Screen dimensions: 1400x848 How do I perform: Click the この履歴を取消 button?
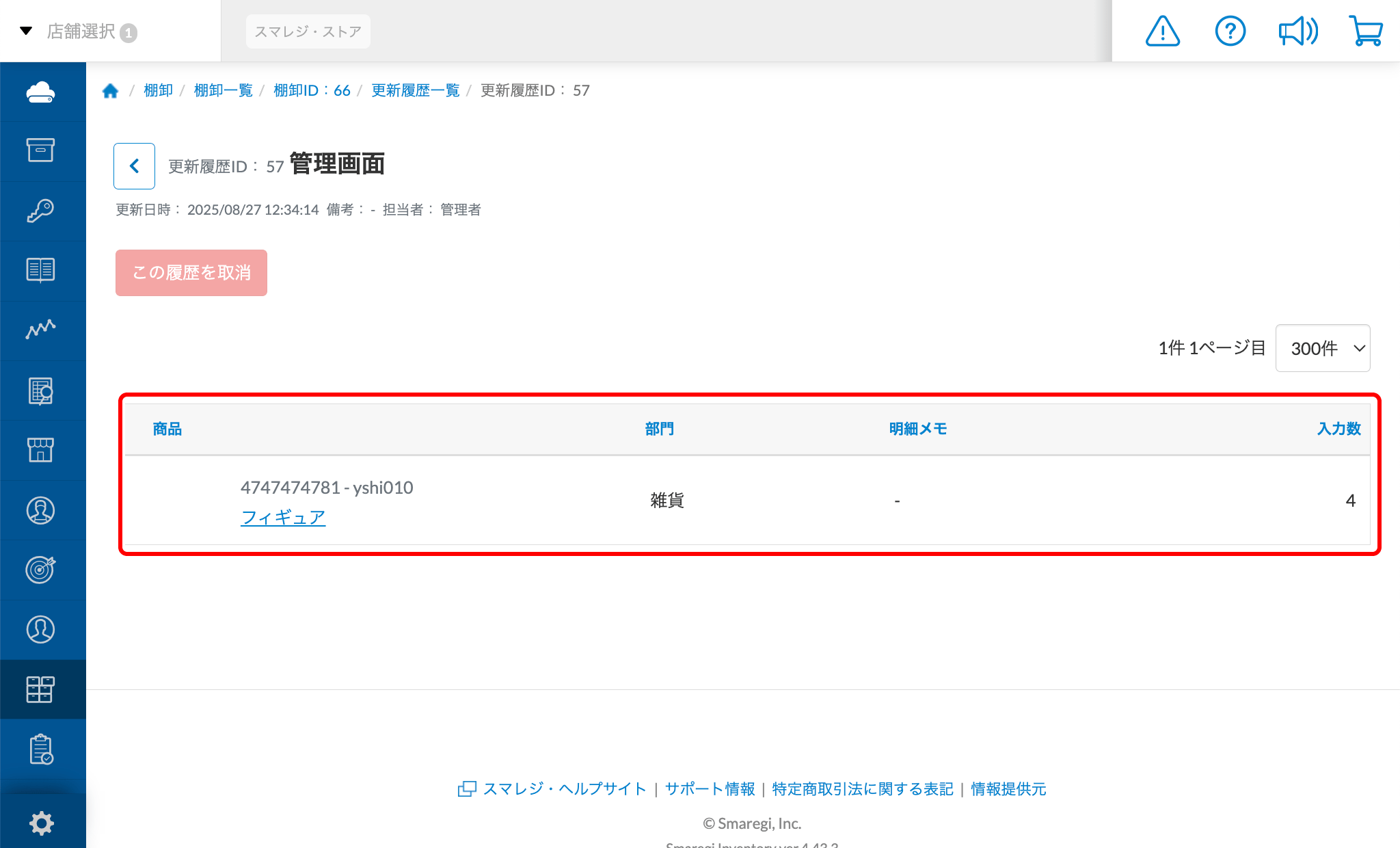[x=191, y=273]
